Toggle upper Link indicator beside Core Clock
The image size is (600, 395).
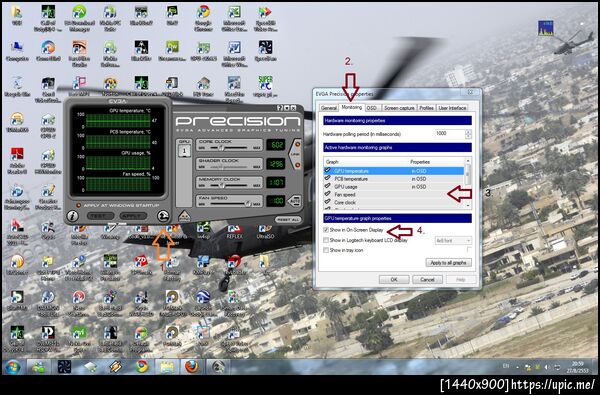pos(297,145)
